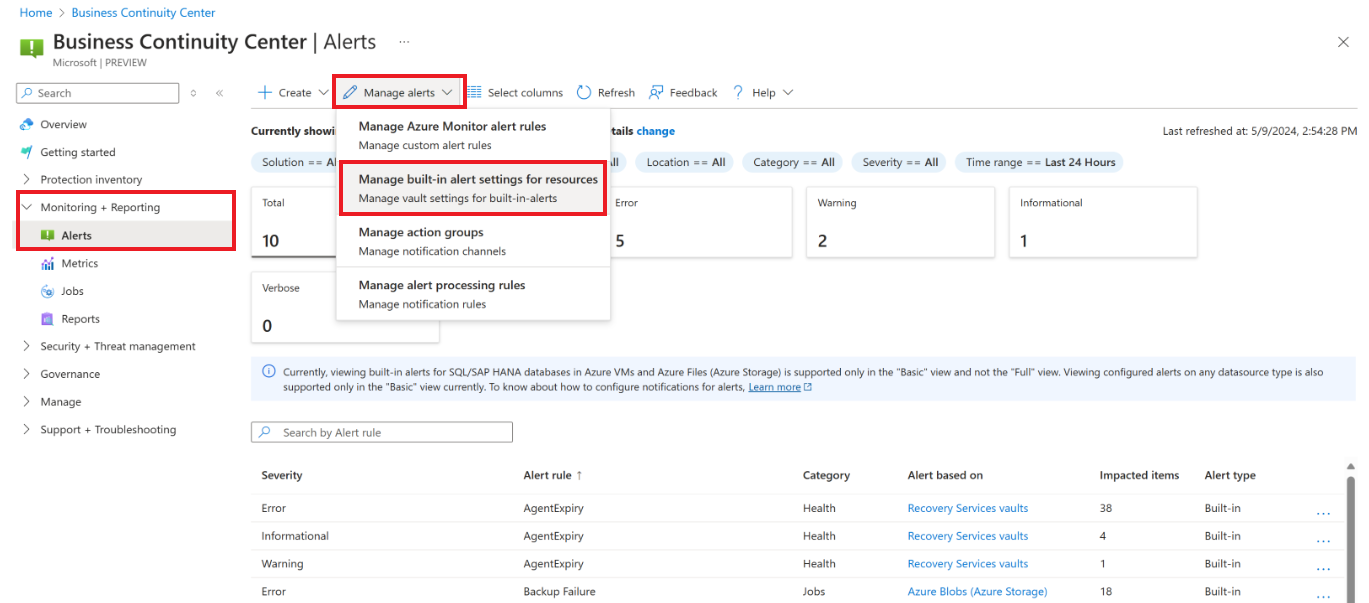Open Azure Blobs (Azure Storage) link
The image size is (1369, 603).
click(x=977, y=592)
